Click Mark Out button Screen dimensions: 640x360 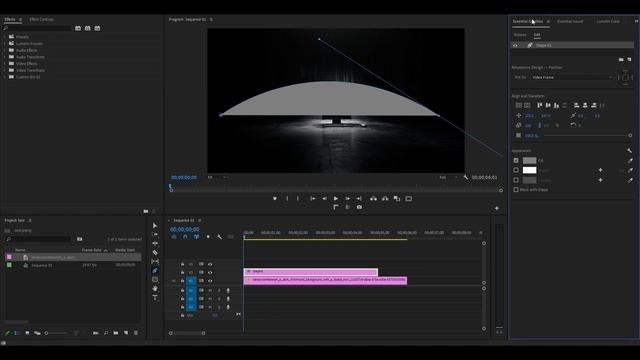pyautogui.click(x=298, y=198)
